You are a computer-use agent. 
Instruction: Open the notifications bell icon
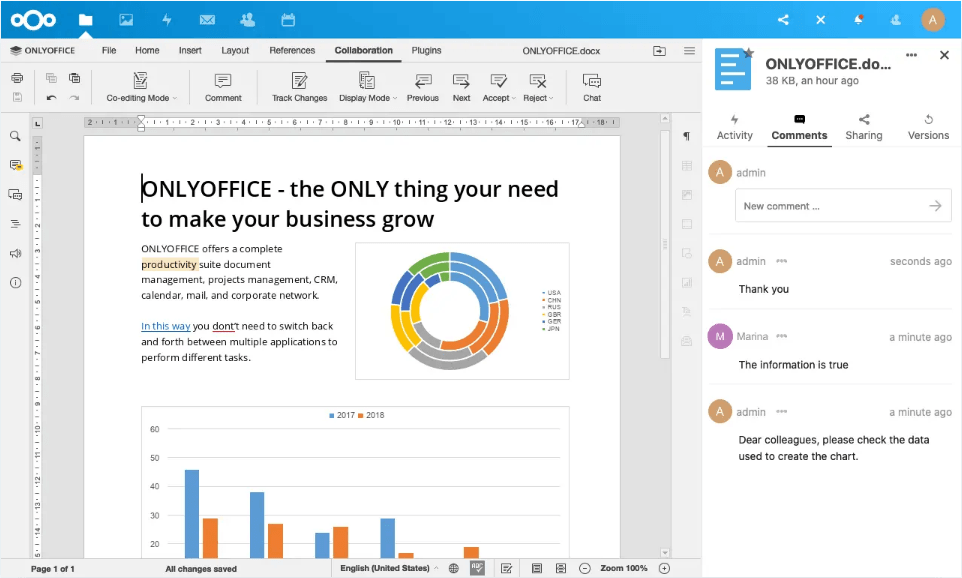[x=858, y=20]
